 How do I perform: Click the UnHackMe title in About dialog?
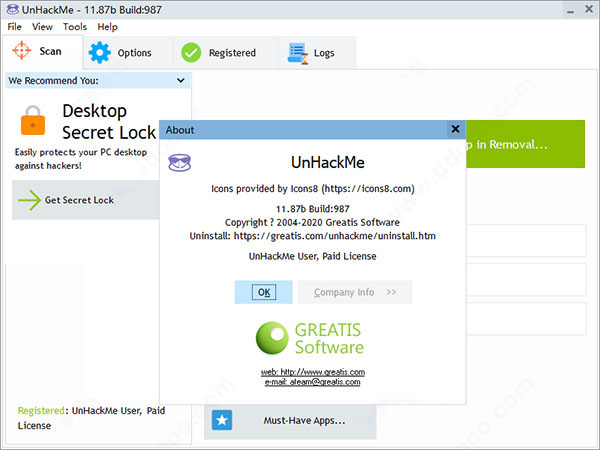coord(328,162)
